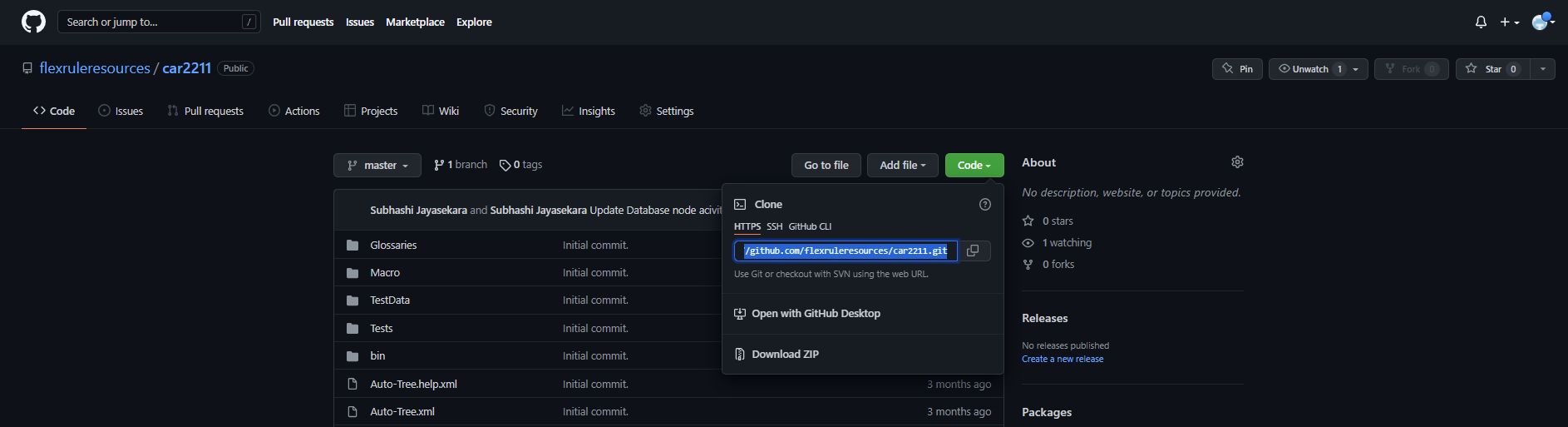The image size is (1568, 427).
Task: Switch to the Code tab
Action: click(54, 111)
